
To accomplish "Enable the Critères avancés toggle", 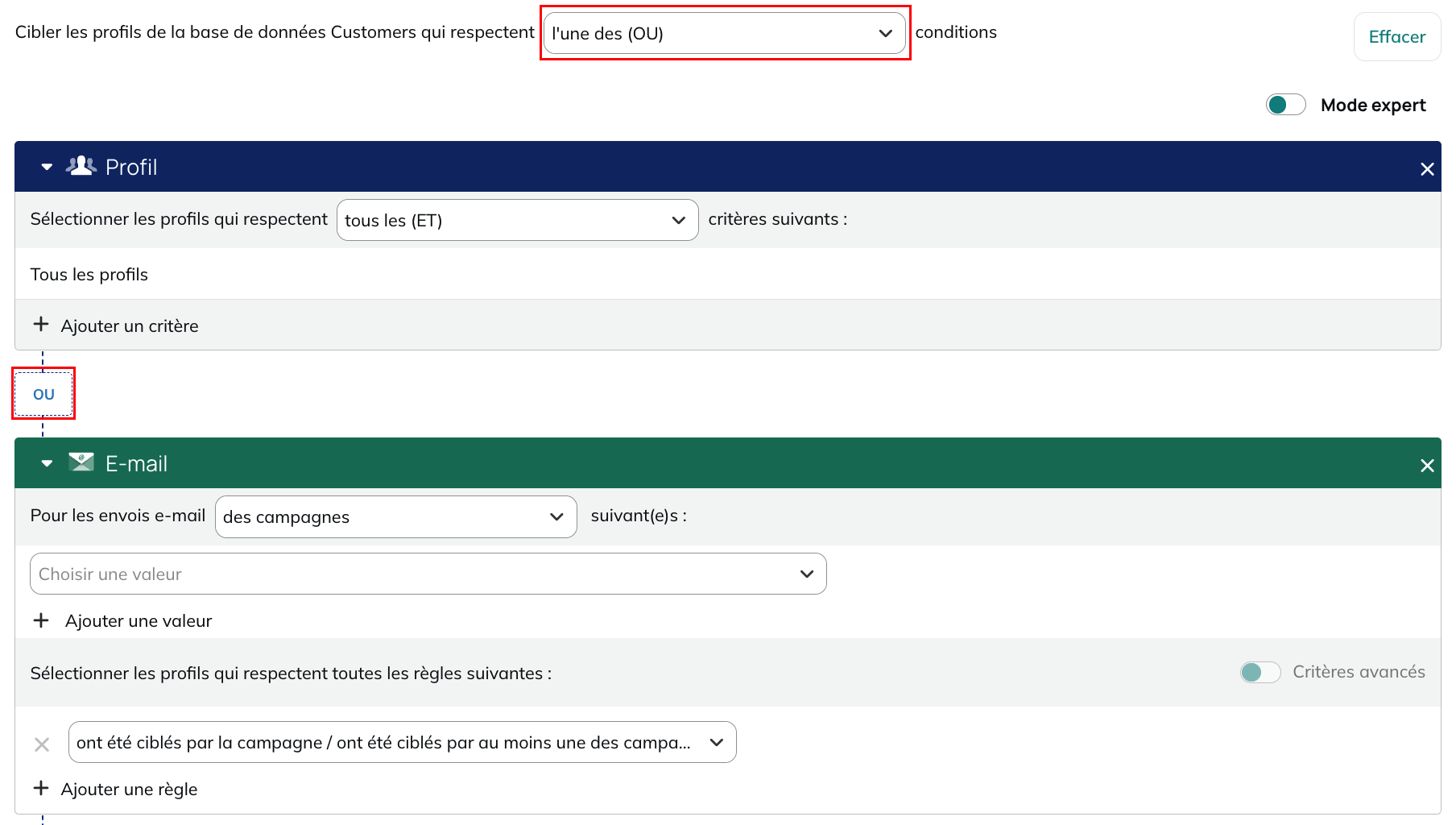I will (1260, 672).
